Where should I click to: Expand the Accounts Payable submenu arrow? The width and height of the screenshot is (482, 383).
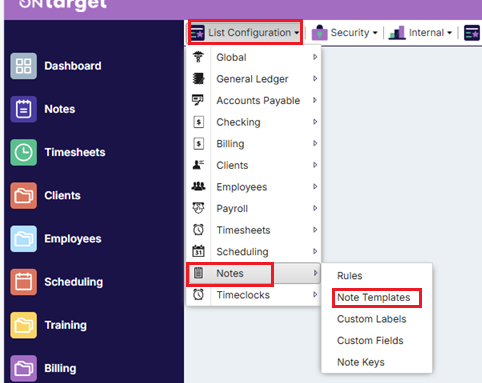(x=315, y=100)
